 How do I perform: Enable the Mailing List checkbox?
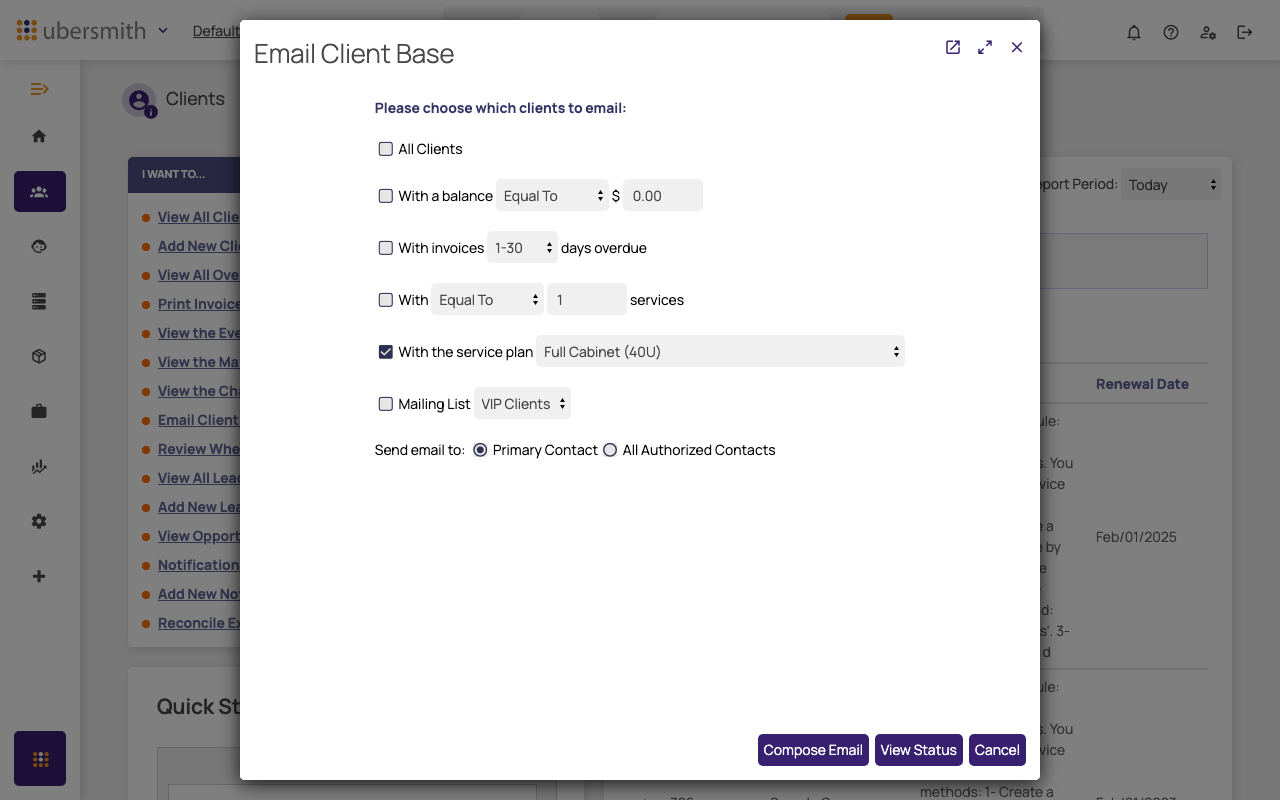(x=386, y=404)
